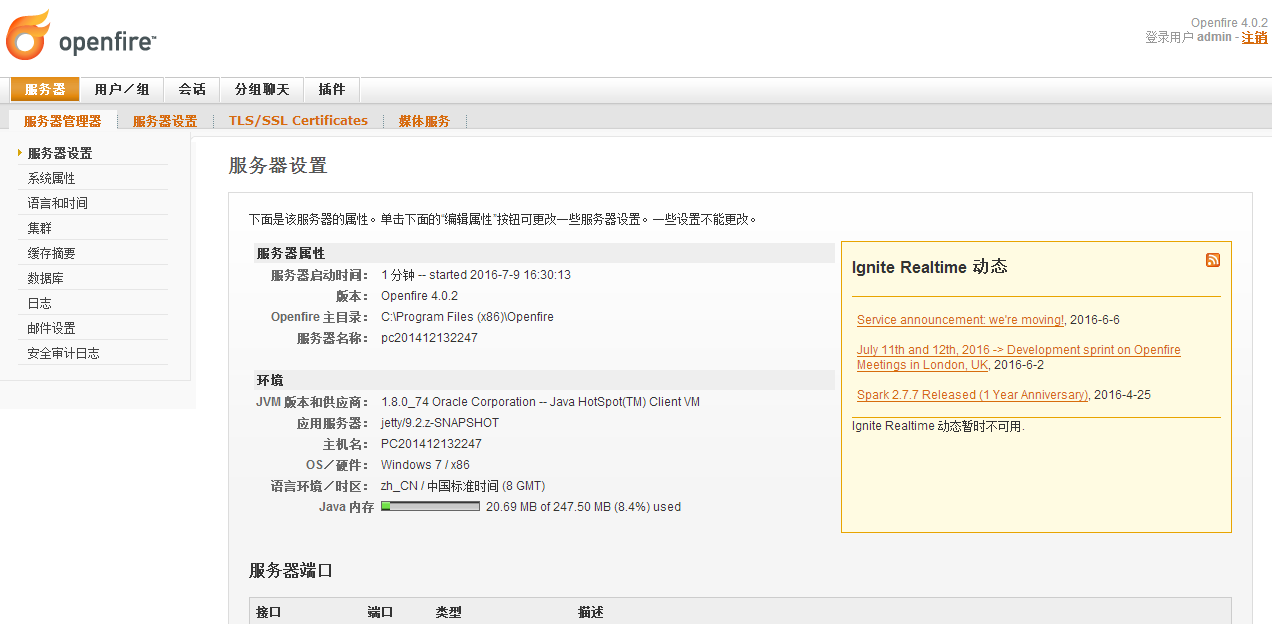Click the server name pc201412132247
The width and height of the screenshot is (1272, 624).
point(429,338)
